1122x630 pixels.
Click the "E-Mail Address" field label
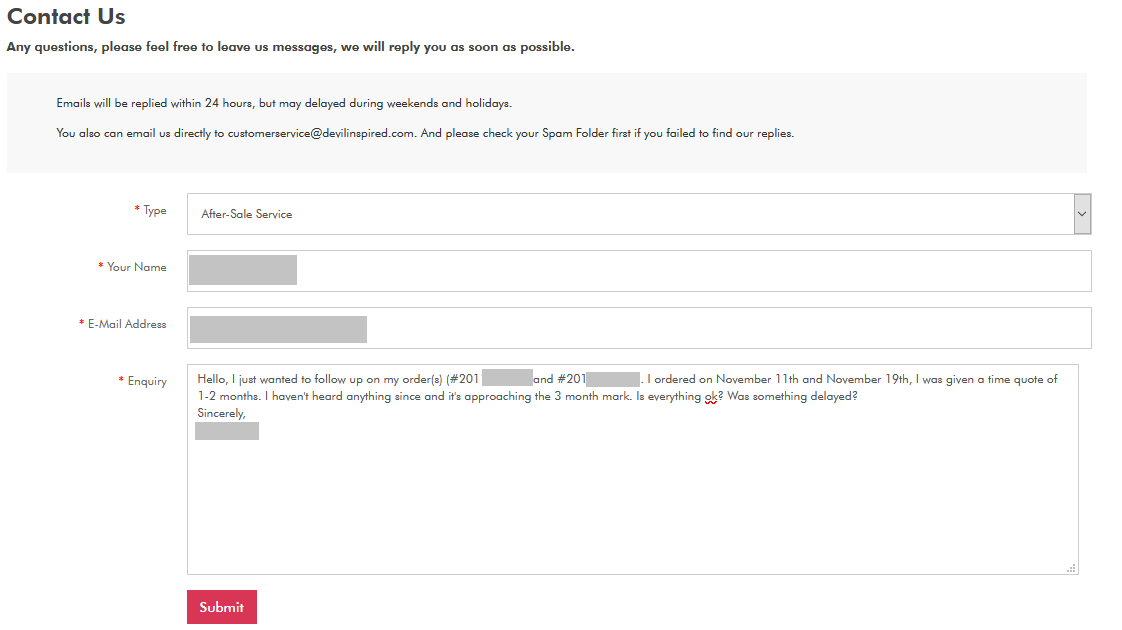click(x=127, y=324)
